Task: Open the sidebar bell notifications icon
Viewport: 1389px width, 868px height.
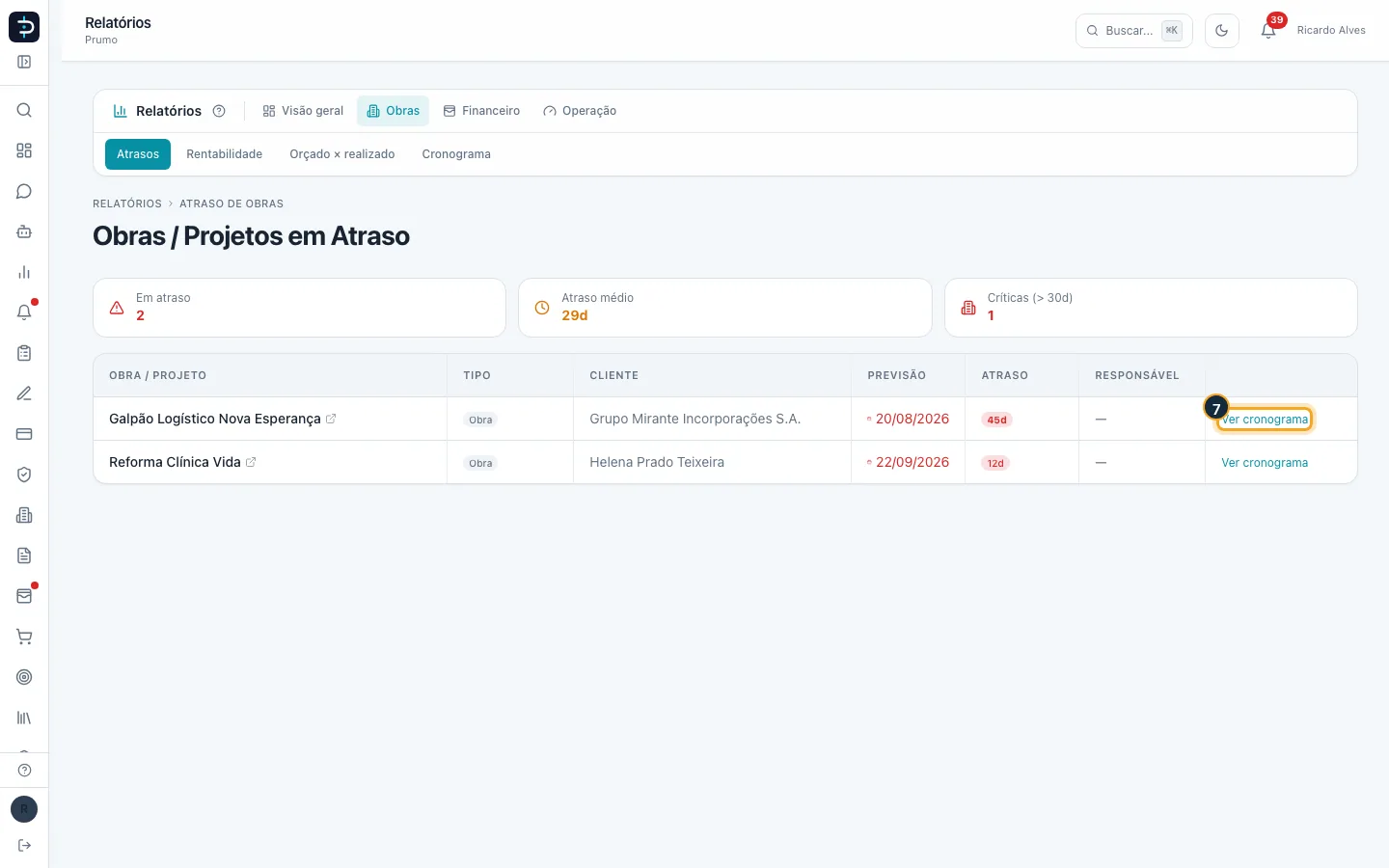Action: click(24, 312)
